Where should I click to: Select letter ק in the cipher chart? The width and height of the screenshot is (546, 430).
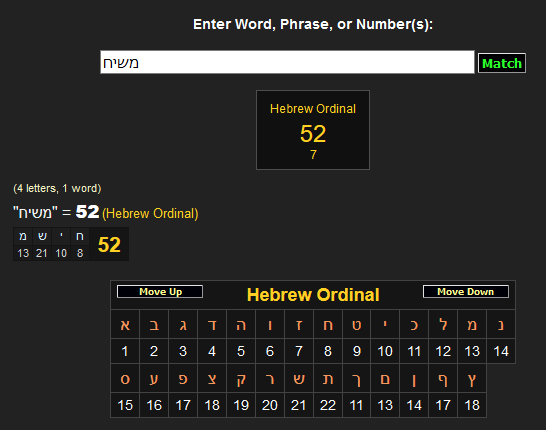tap(241, 379)
